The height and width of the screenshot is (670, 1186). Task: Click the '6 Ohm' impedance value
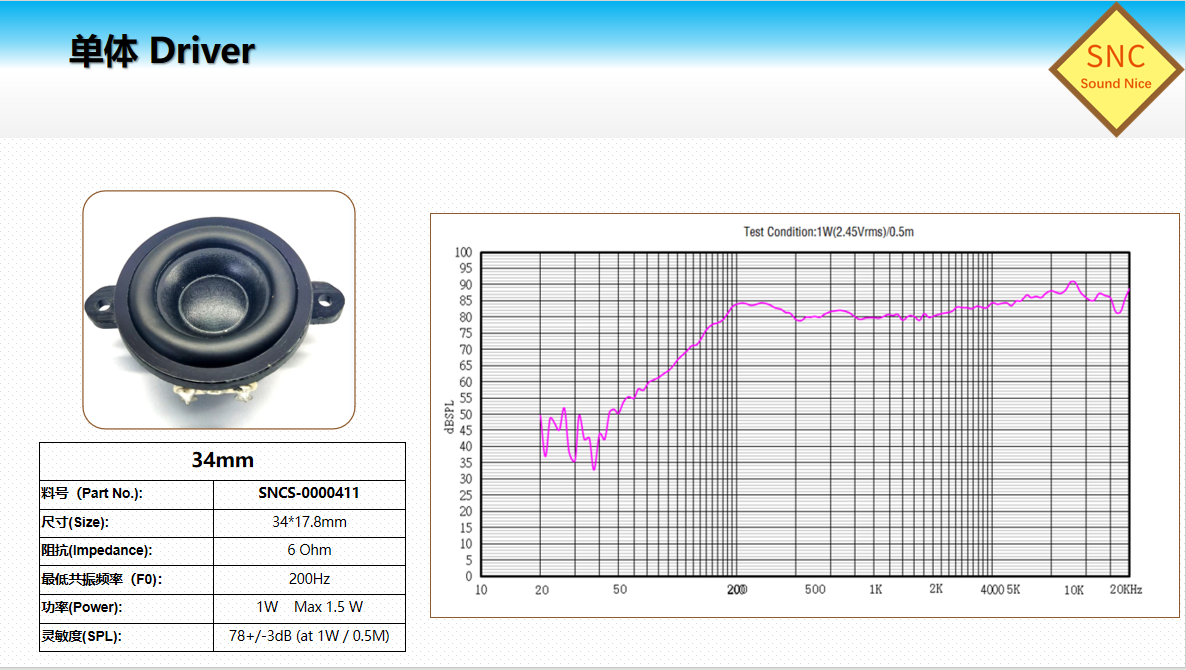pyautogui.click(x=309, y=550)
